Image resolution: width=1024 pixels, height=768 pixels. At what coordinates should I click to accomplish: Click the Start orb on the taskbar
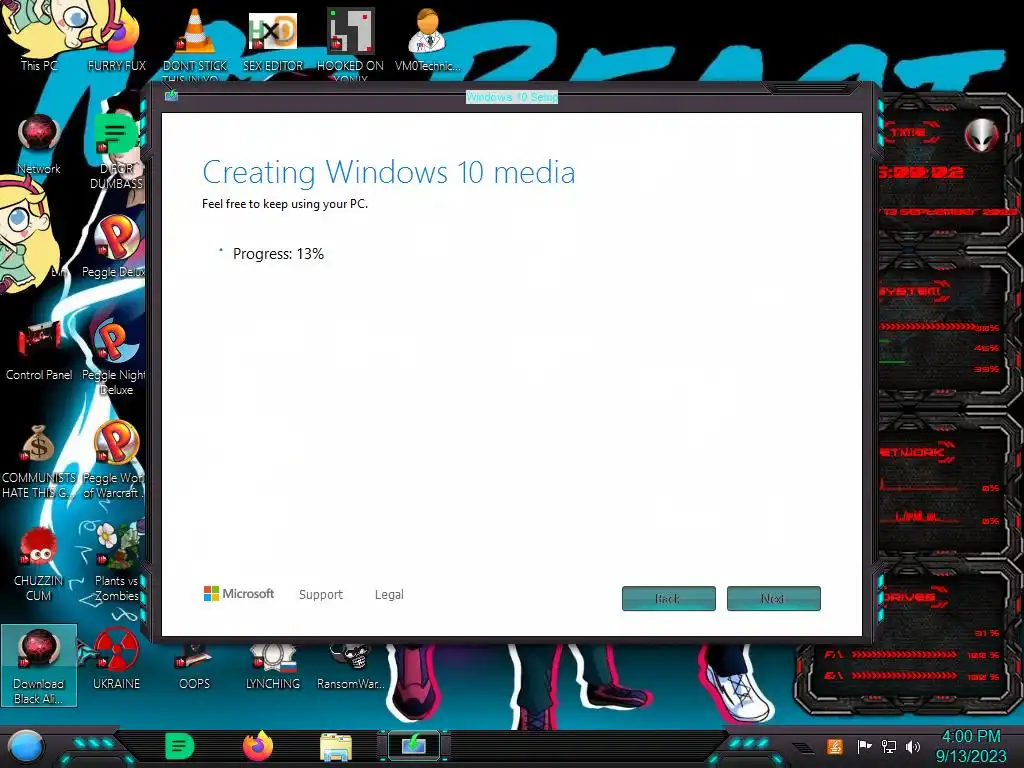[25, 746]
